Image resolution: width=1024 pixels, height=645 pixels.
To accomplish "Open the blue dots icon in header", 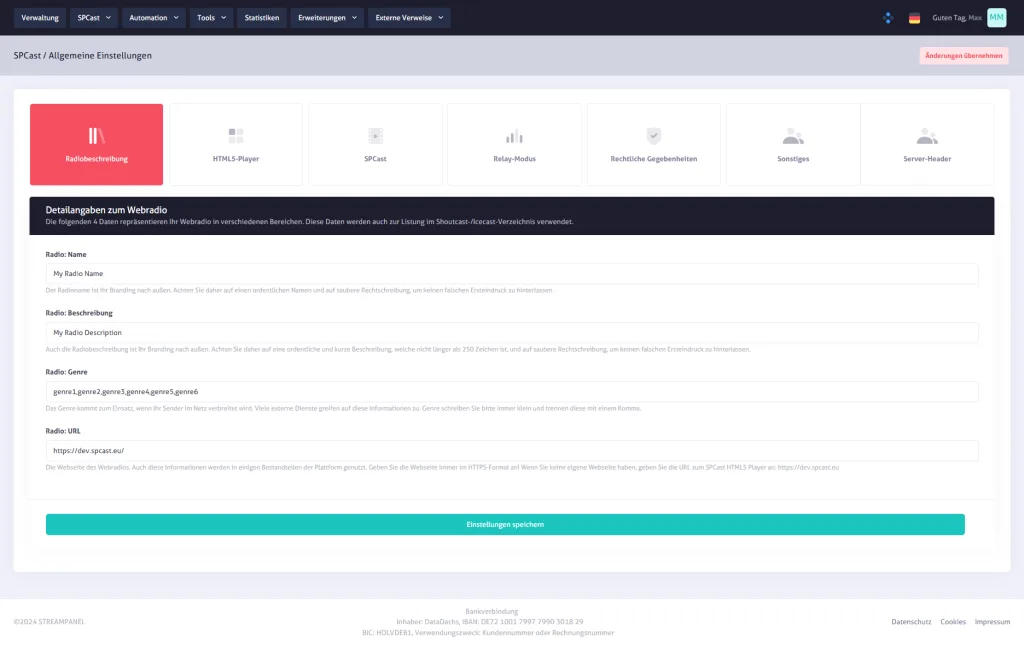I will (888, 18).
